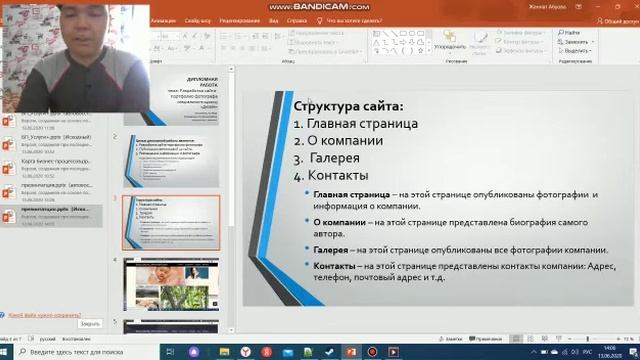
Task: Select the recovered file 'БП_Услуги+.pptx (Исходный)'
Action: coord(51,144)
